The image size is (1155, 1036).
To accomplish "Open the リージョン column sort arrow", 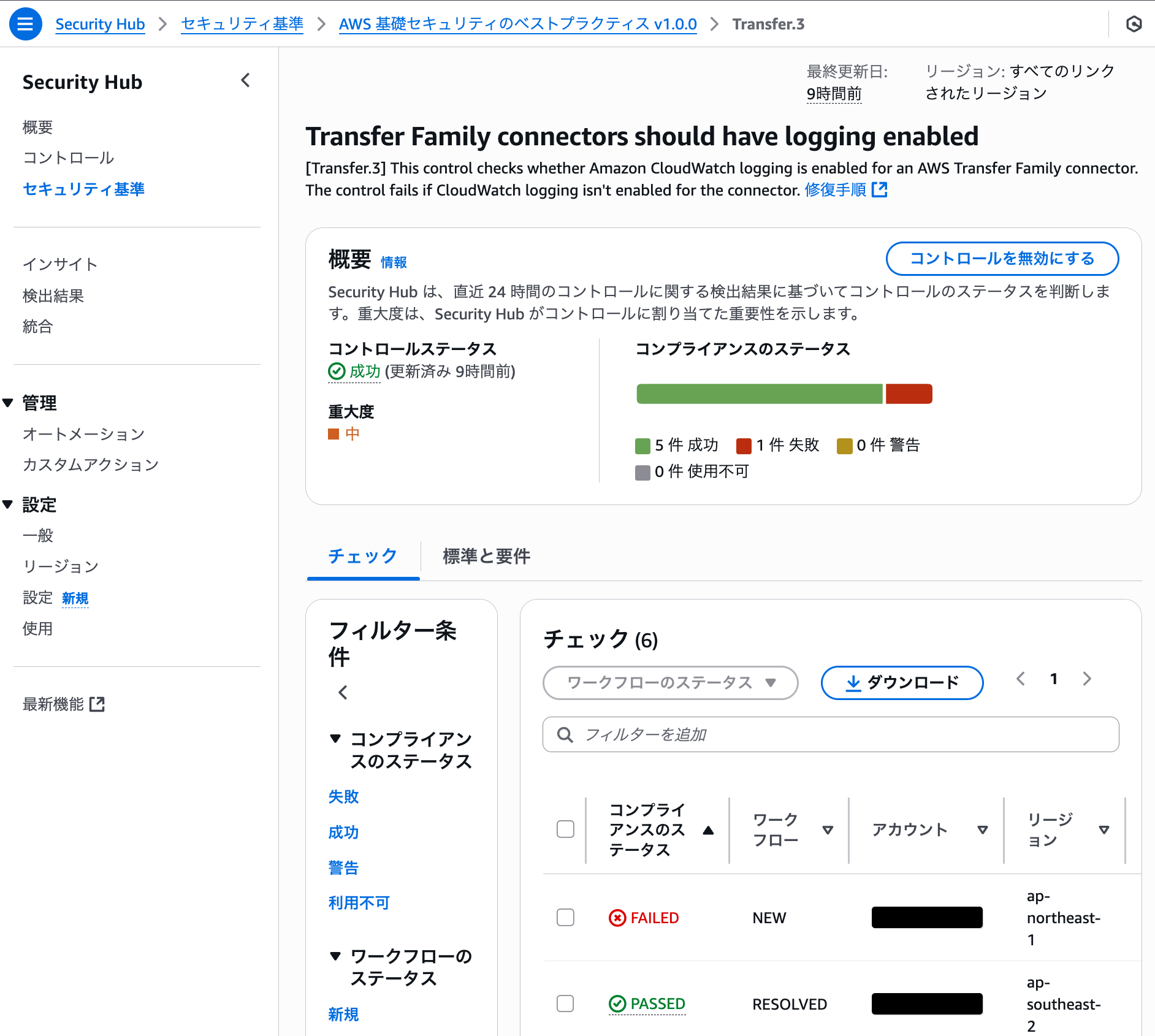I will point(1104,830).
